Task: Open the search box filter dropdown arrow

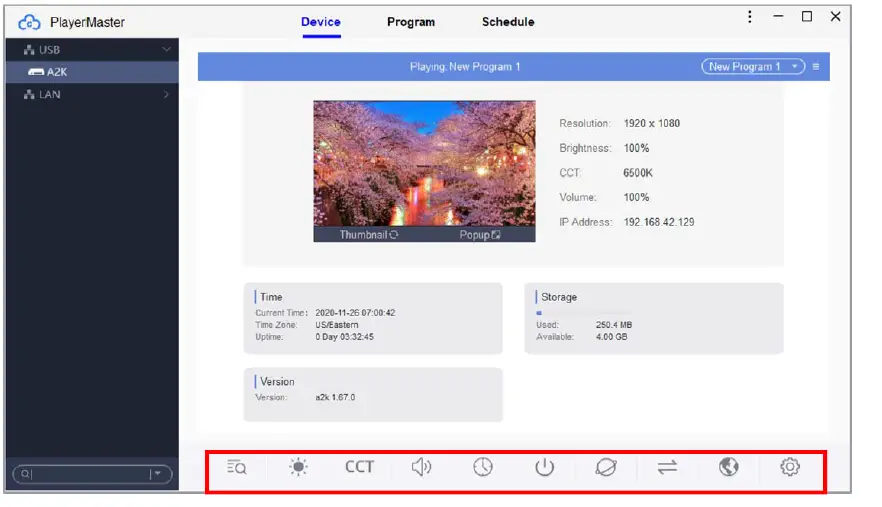Action: tap(156, 474)
